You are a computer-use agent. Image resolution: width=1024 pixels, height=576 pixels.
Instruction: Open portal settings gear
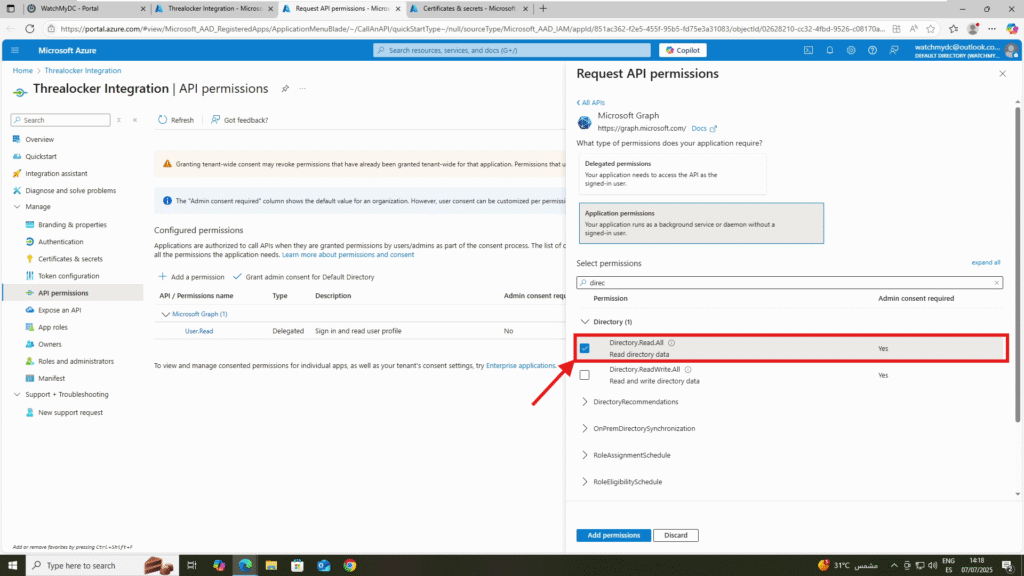pos(851,50)
